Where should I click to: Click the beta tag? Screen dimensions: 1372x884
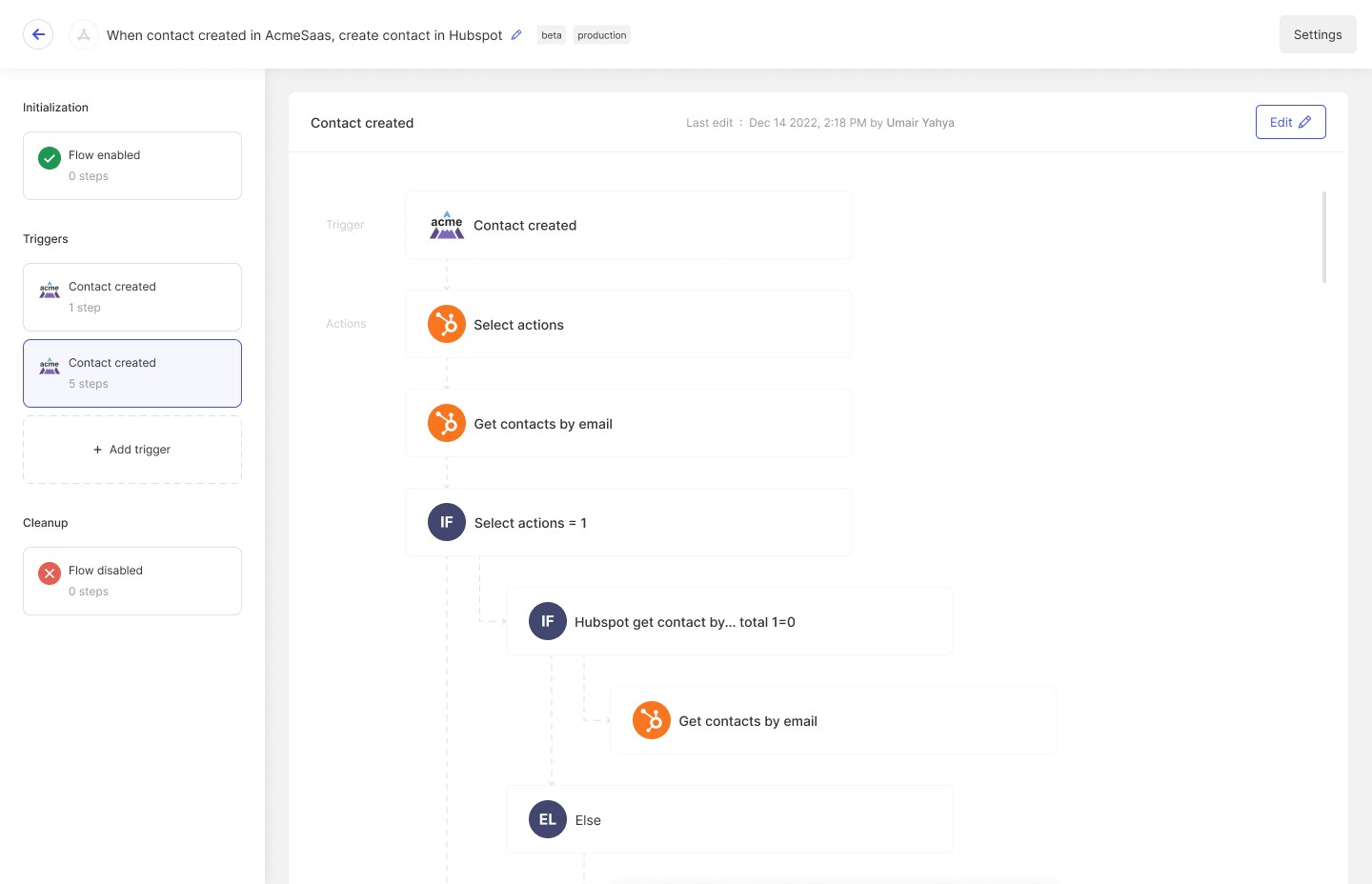(552, 35)
